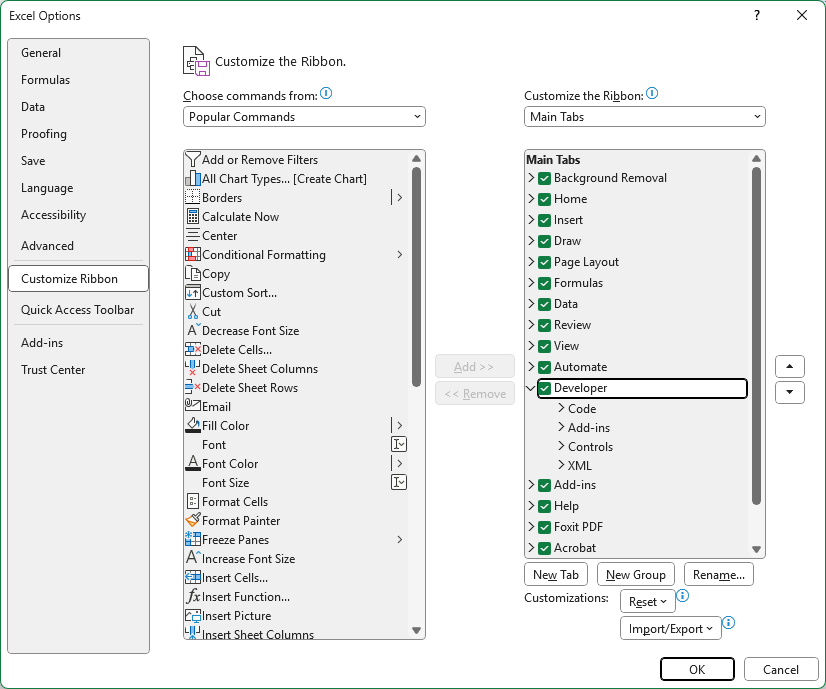826x689 pixels.
Task: Click the Rename button
Action: pyautogui.click(x=719, y=574)
